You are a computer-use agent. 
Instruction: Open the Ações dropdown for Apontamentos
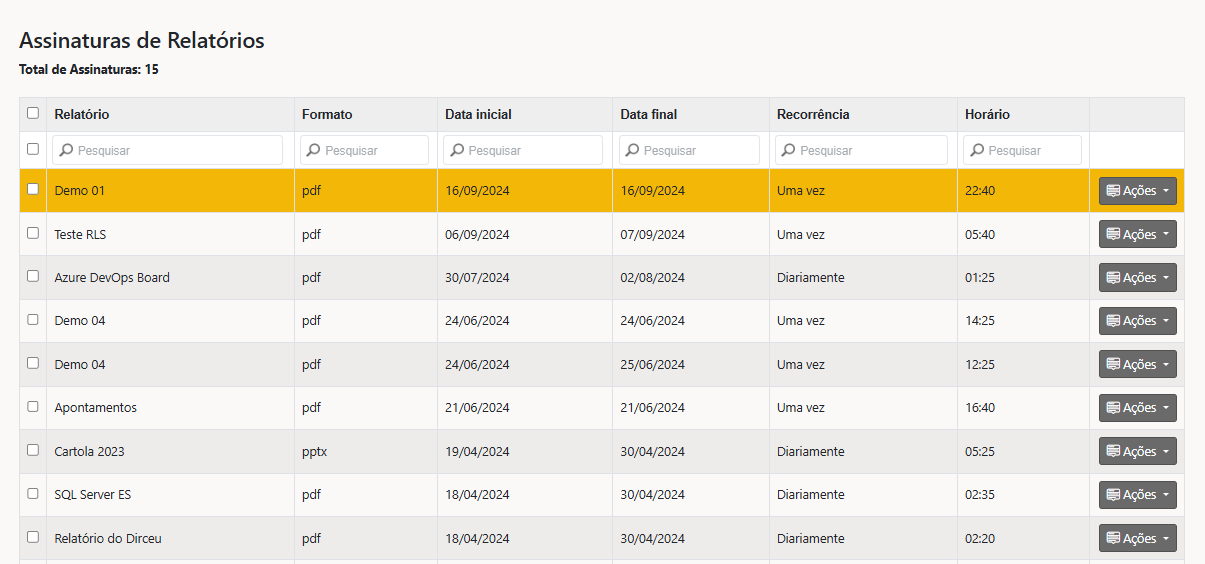pyautogui.click(x=1137, y=408)
